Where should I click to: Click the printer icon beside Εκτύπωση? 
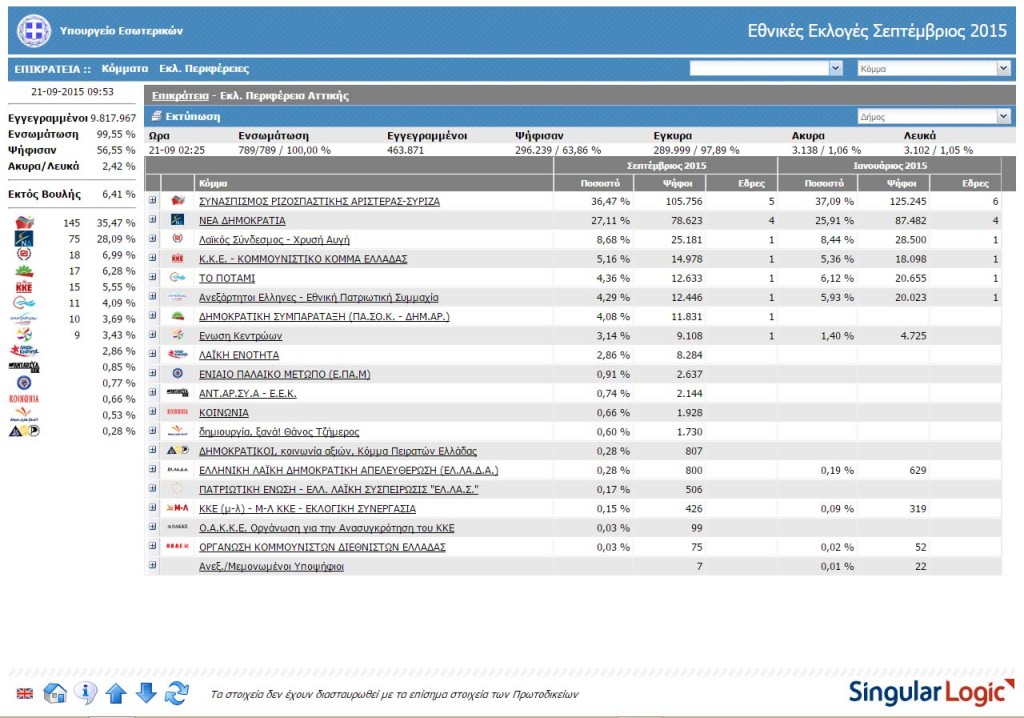157,116
